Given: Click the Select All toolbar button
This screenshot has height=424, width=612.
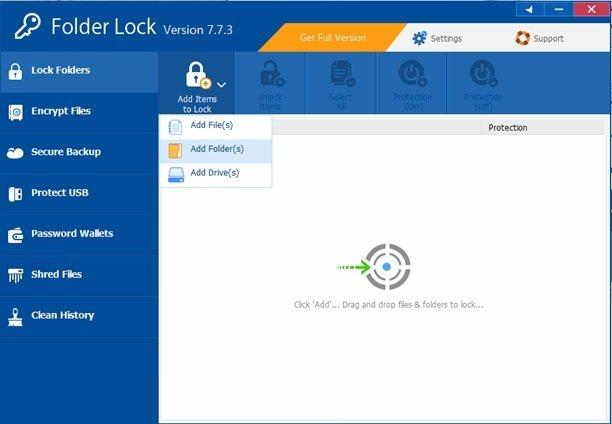Looking at the screenshot, I should [341, 84].
